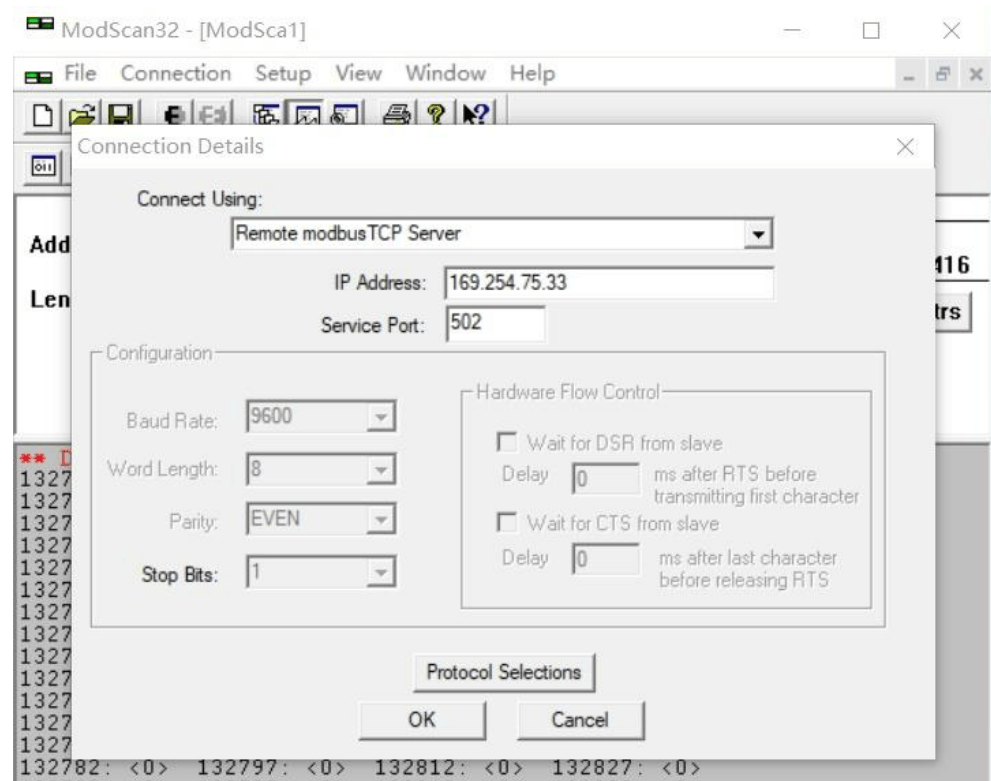Click data cell 132797: <0>

271,768
